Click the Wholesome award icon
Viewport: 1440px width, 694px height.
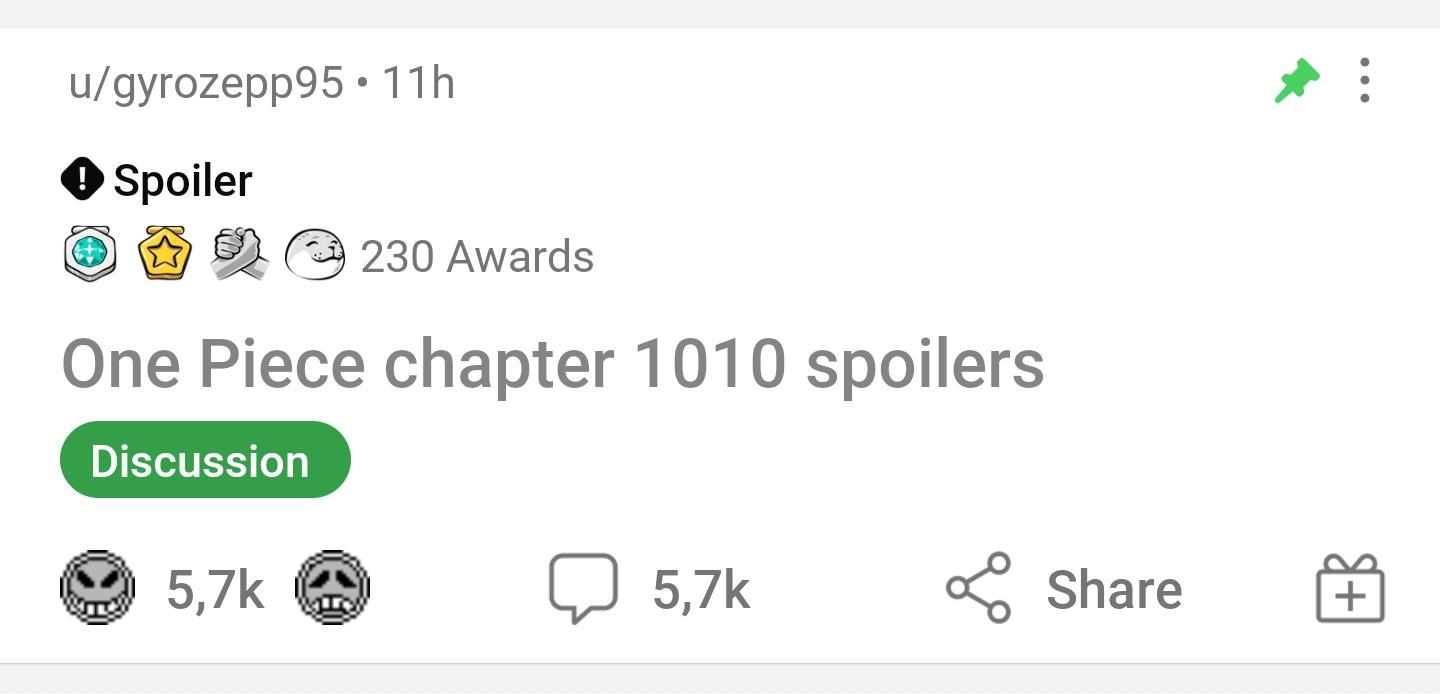(x=315, y=253)
